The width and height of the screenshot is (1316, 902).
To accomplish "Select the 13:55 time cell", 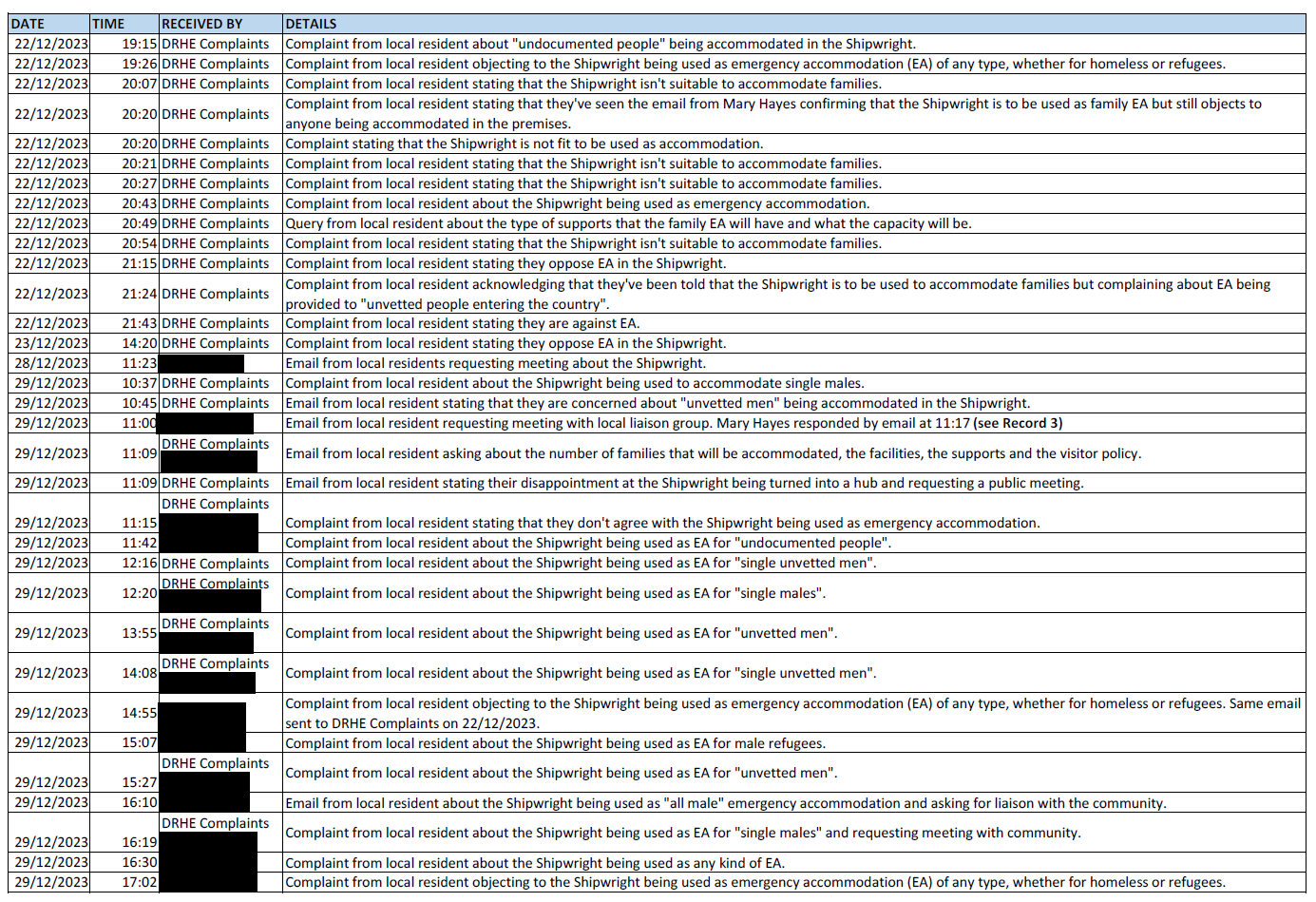I will pyautogui.click(x=124, y=633).
